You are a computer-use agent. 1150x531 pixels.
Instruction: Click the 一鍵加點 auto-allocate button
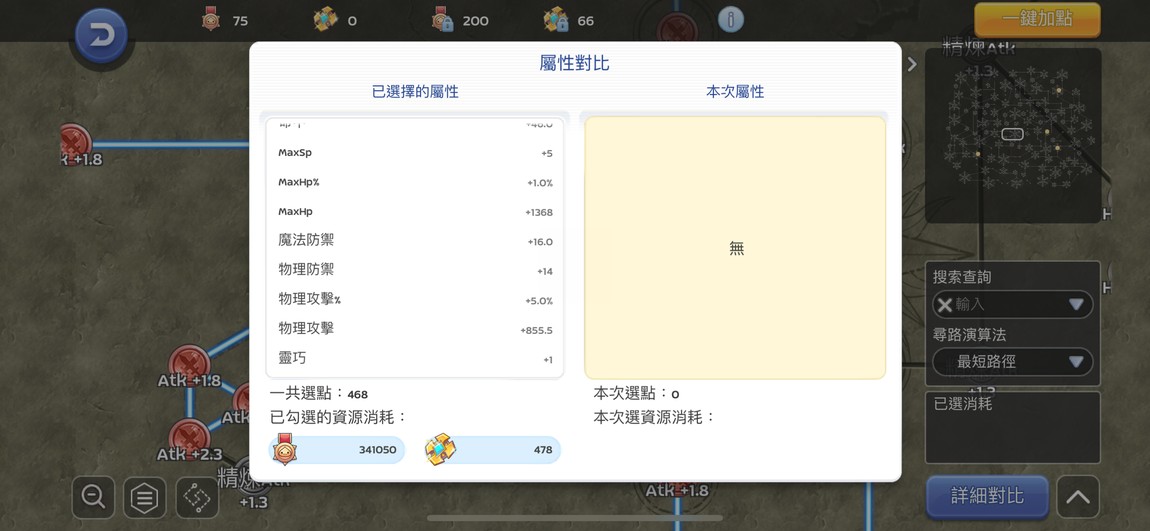pyautogui.click(x=1037, y=20)
